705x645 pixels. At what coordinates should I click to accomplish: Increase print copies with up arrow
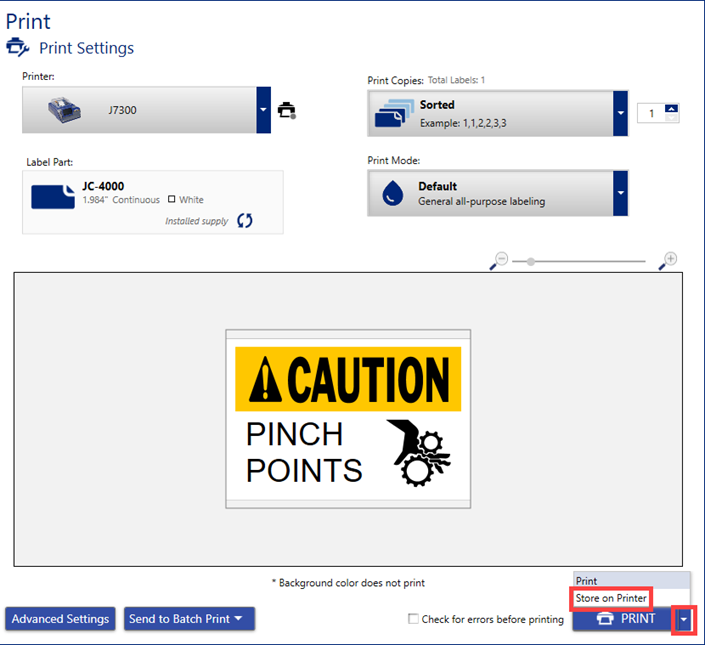(x=671, y=108)
